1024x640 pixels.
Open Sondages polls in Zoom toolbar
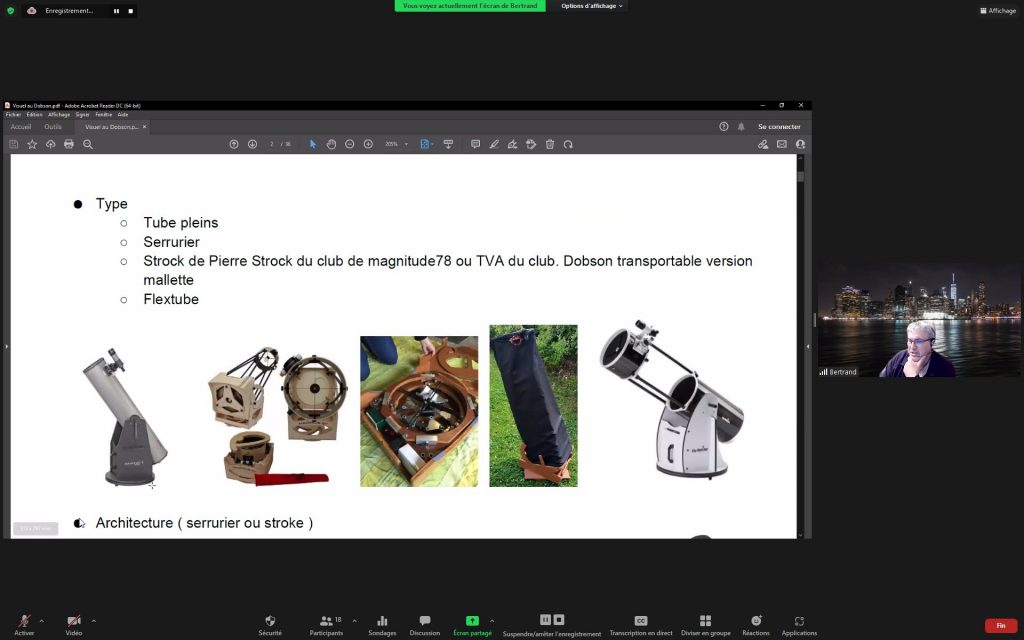pyautogui.click(x=382, y=625)
